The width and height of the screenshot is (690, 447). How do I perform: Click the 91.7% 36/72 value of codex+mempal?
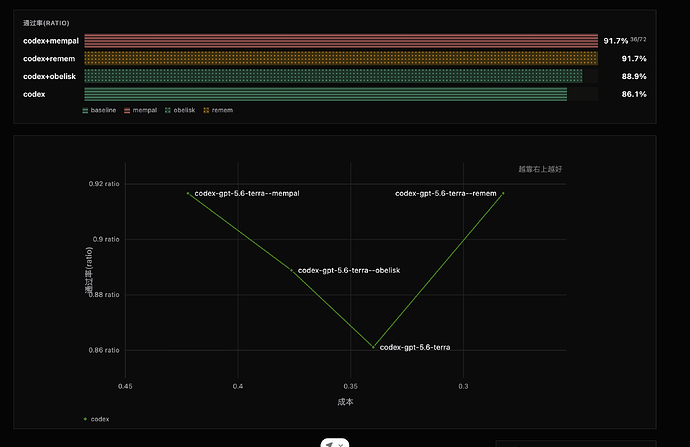tap(625, 40)
